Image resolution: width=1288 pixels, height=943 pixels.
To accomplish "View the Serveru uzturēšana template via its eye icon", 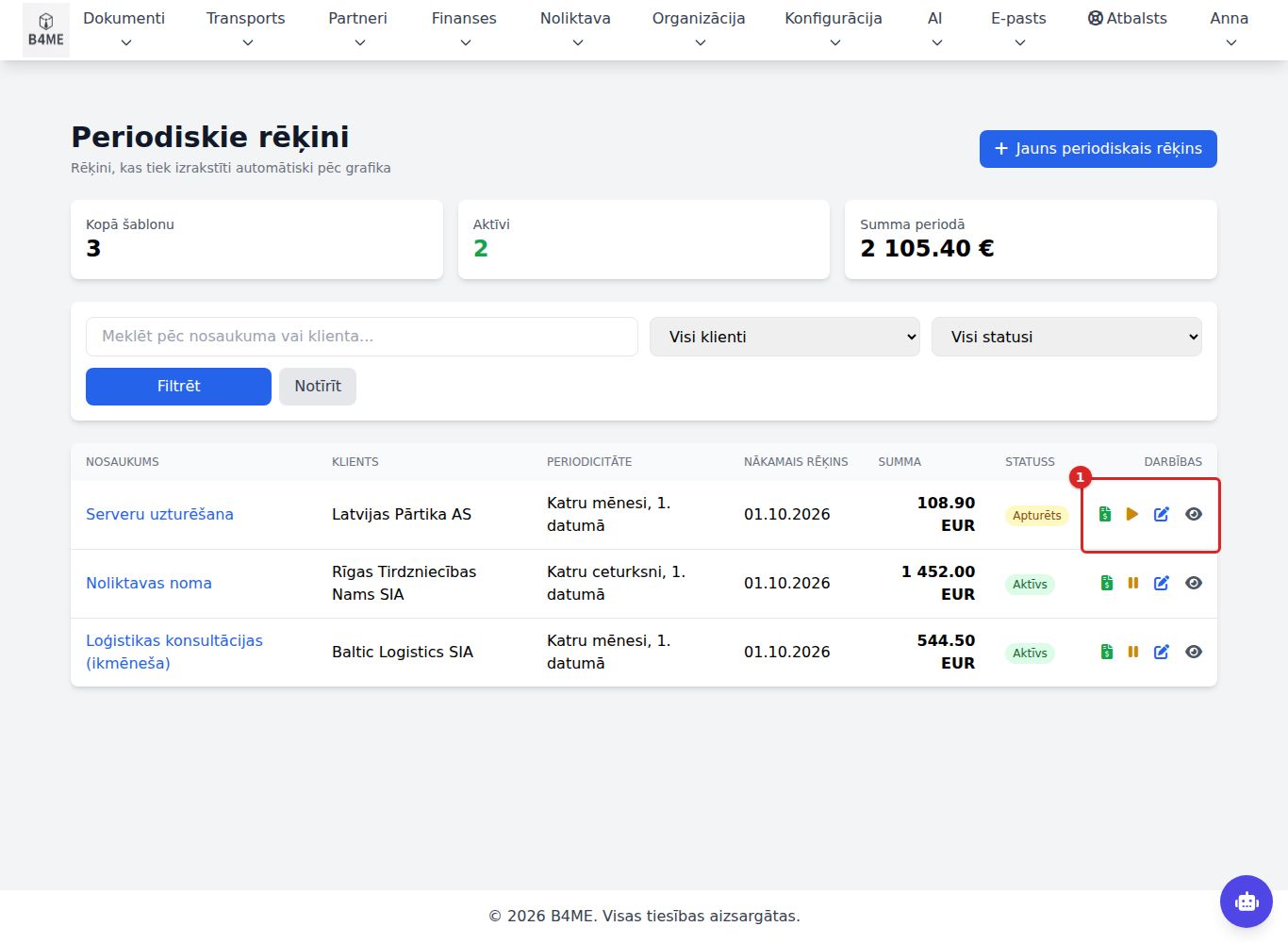I will pyautogui.click(x=1194, y=514).
